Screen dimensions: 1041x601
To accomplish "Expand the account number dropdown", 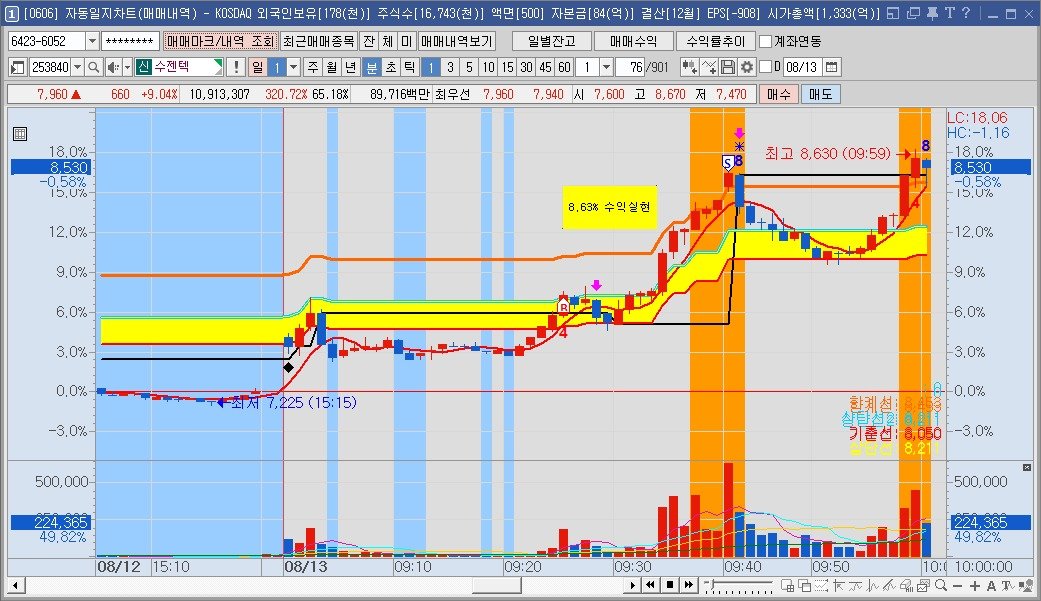I will coord(93,41).
